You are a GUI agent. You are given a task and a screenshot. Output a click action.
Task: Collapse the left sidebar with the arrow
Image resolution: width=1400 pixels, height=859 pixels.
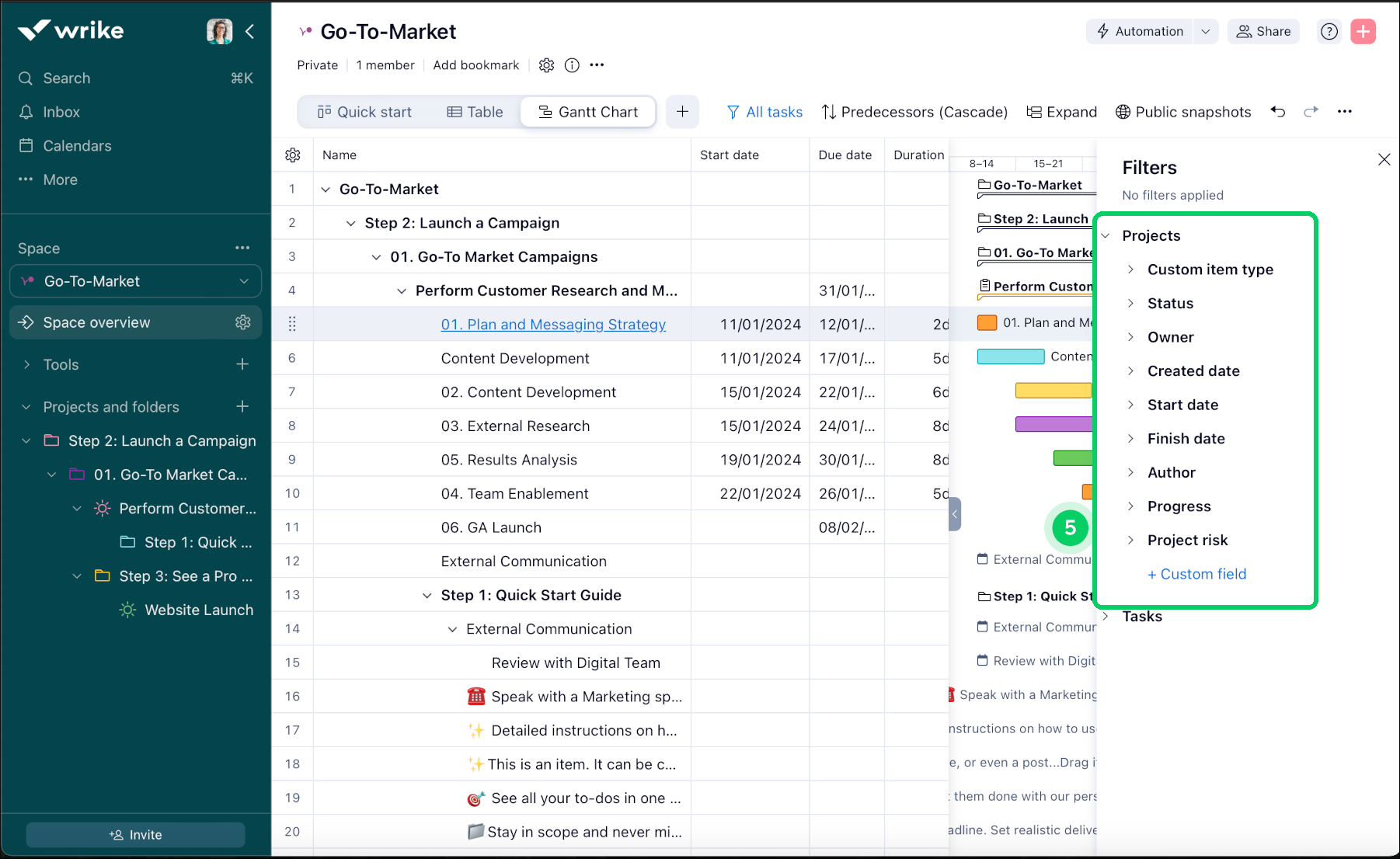[x=250, y=31]
